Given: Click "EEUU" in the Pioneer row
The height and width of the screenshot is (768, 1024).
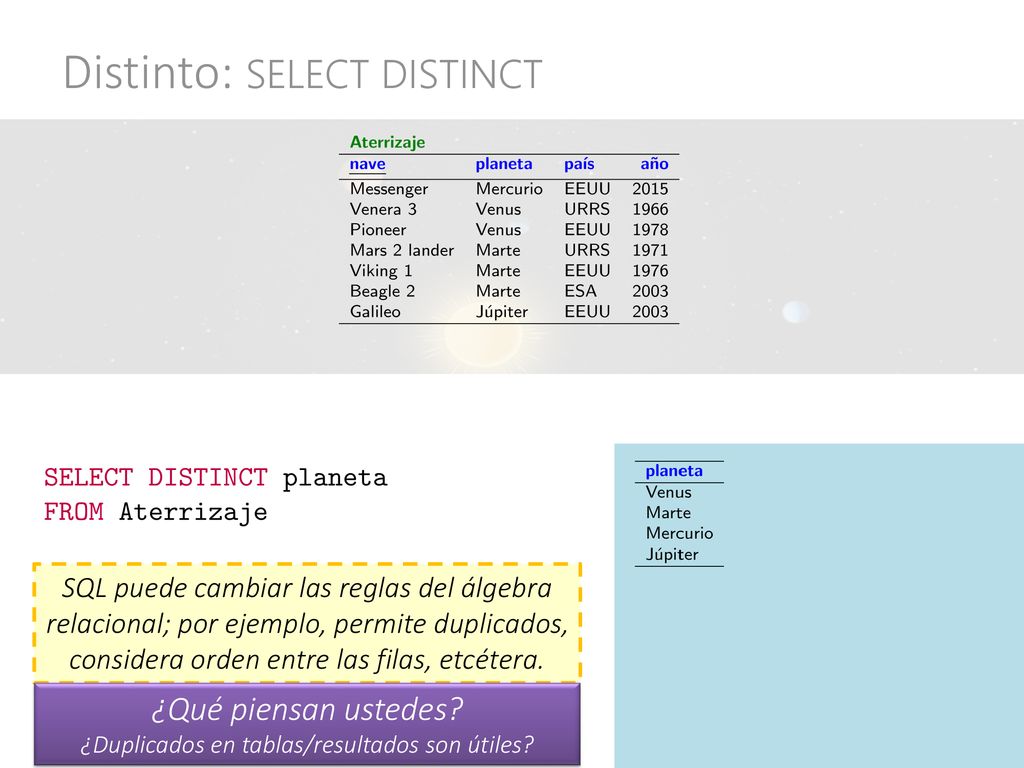Looking at the screenshot, I should tap(587, 230).
